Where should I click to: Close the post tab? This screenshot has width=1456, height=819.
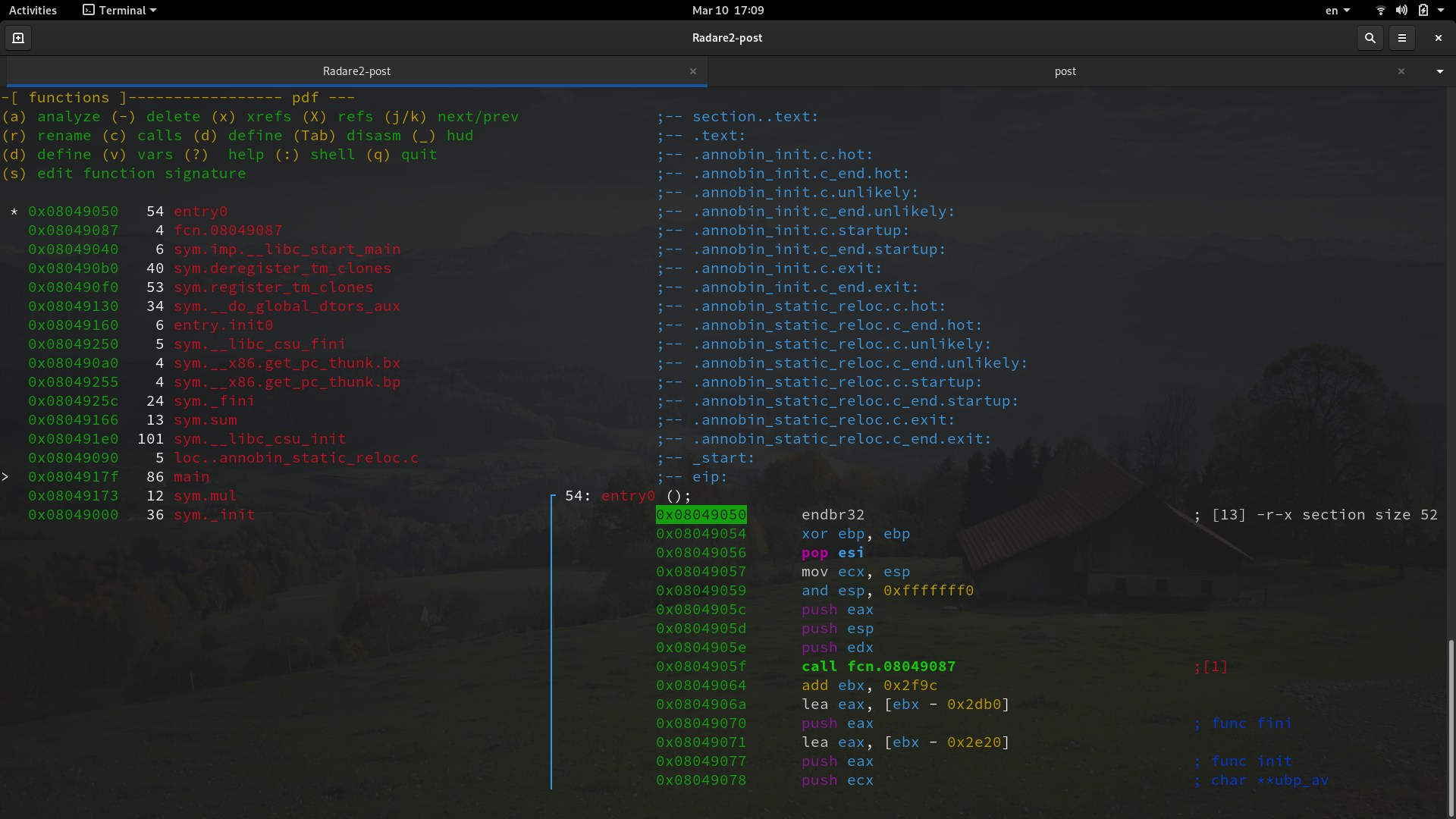click(x=1401, y=71)
